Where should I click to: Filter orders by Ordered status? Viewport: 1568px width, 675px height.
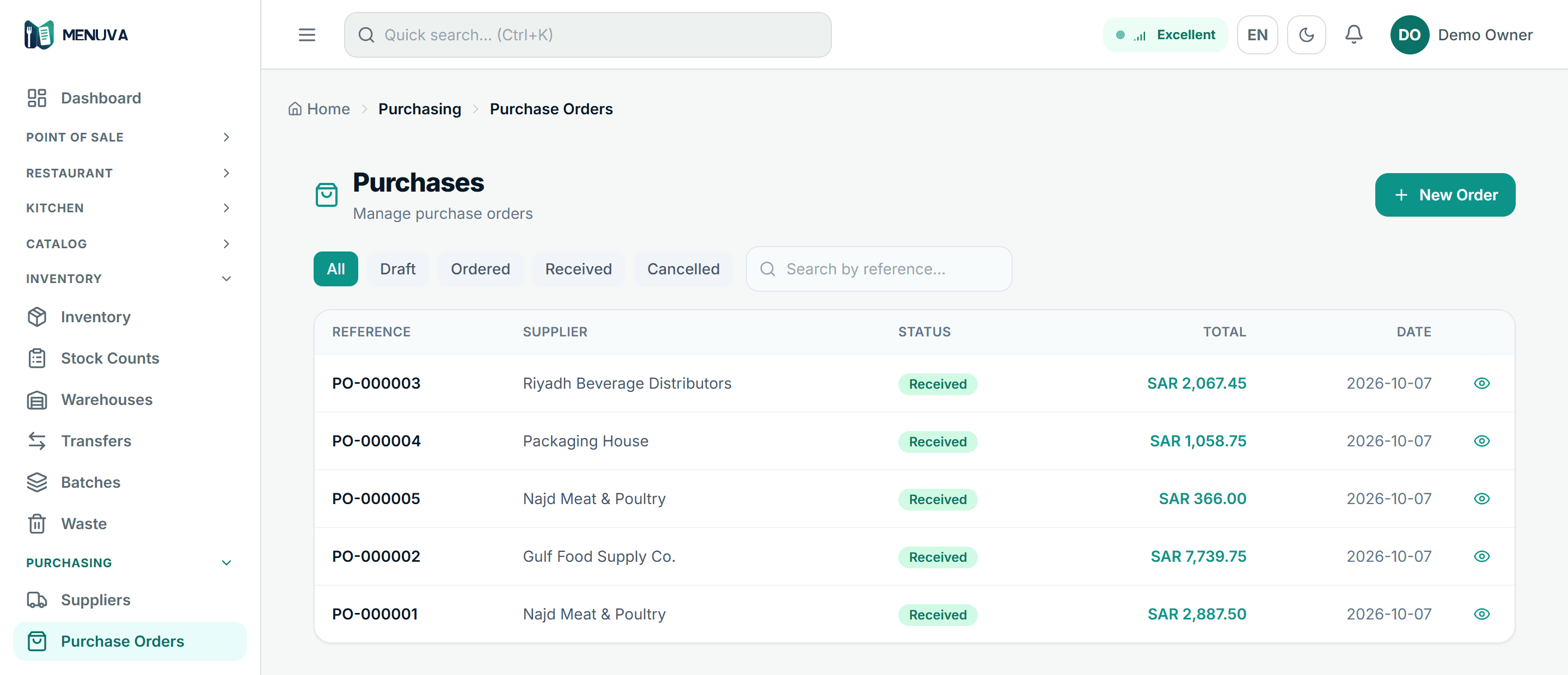click(480, 268)
